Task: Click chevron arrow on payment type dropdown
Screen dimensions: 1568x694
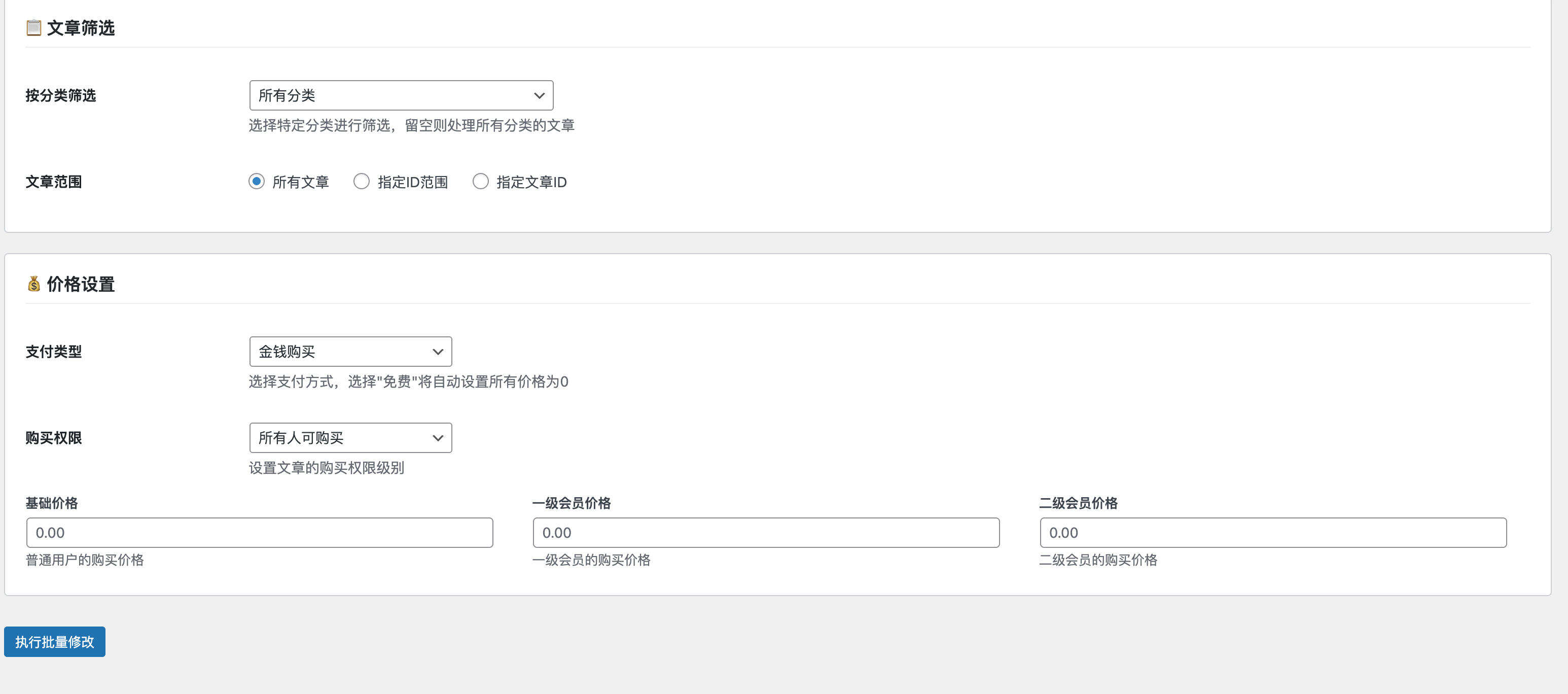Action: tap(437, 351)
